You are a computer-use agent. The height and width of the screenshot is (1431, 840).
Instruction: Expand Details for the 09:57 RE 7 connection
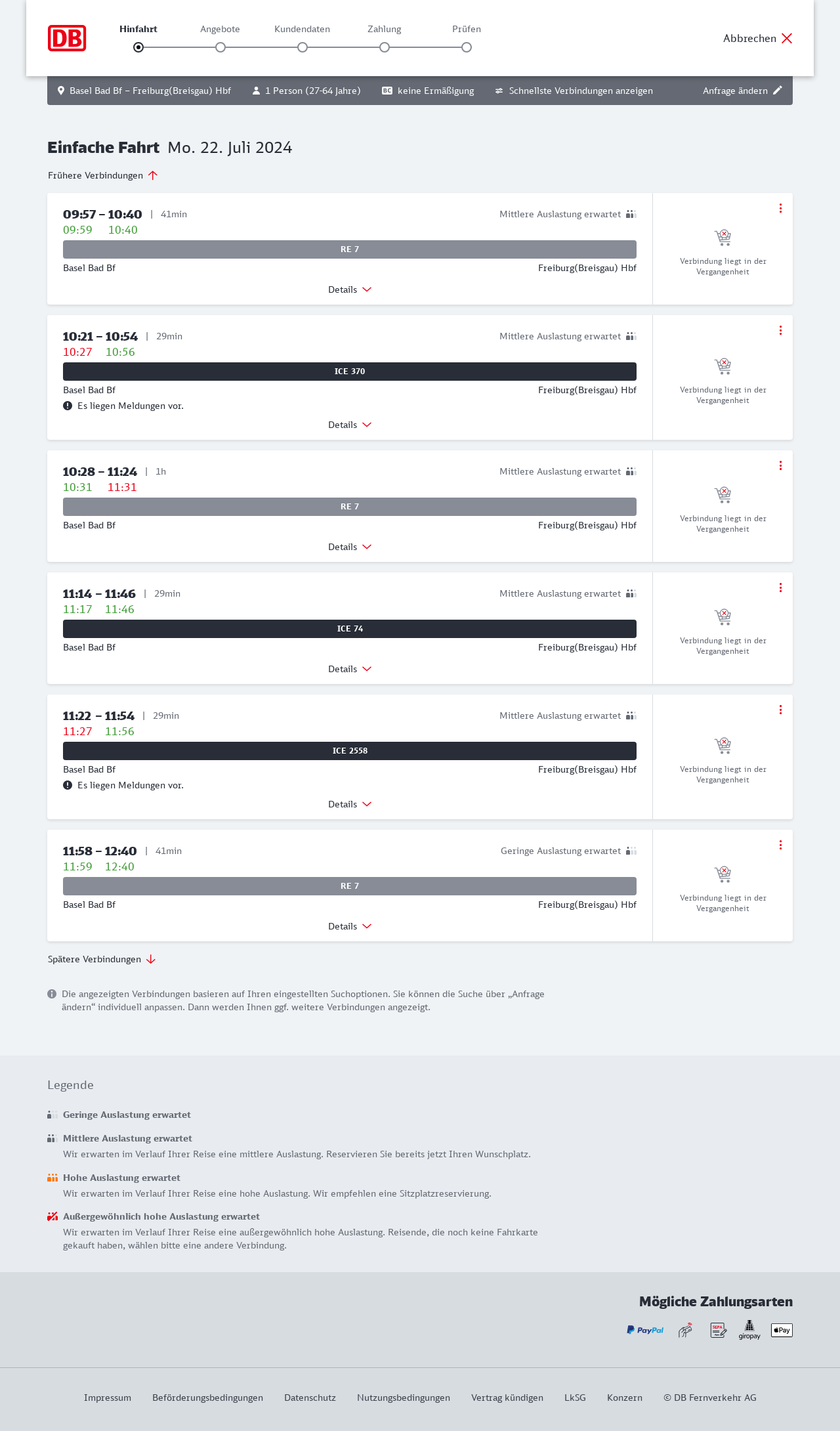pos(350,289)
